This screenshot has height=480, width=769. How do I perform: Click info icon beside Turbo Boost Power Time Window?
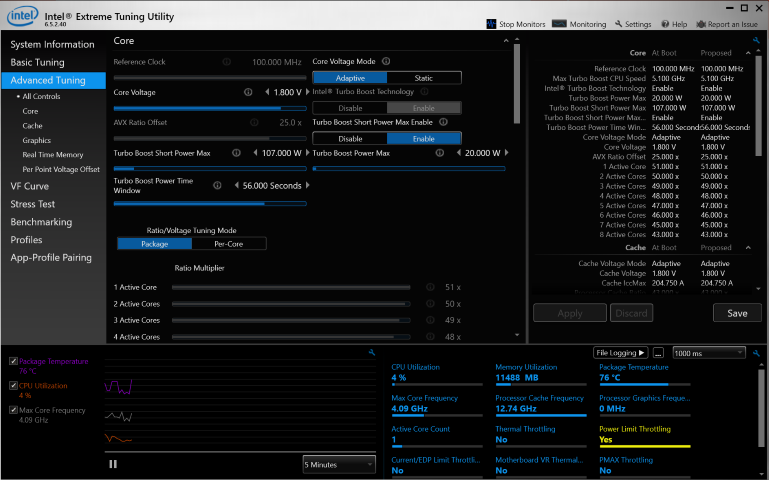tap(215, 185)
